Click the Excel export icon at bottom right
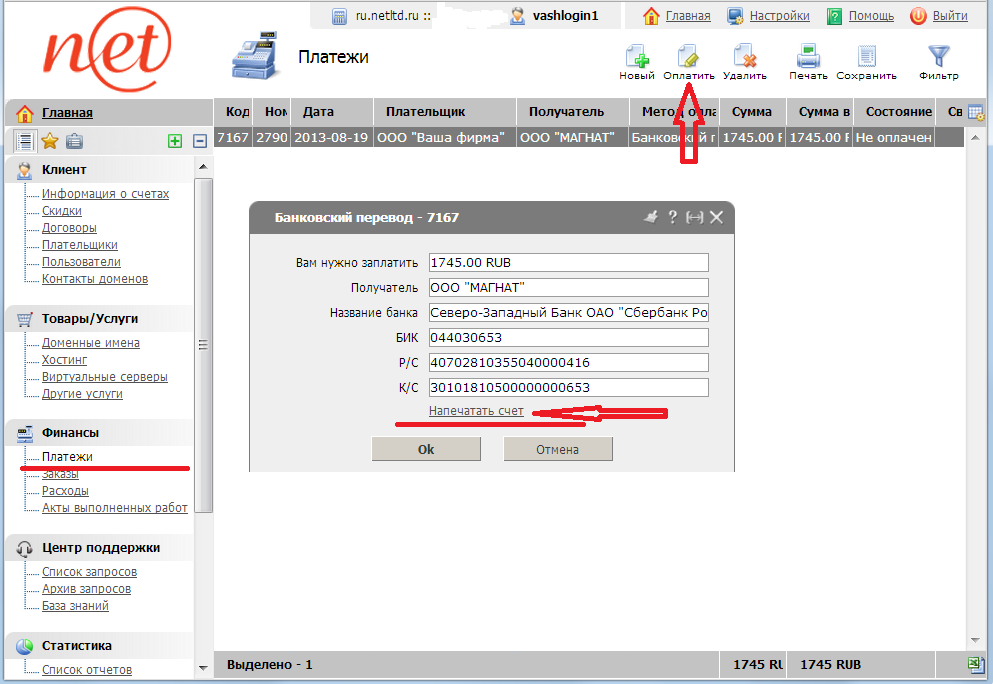Viewport: 993px width, 684px height. 975,665
